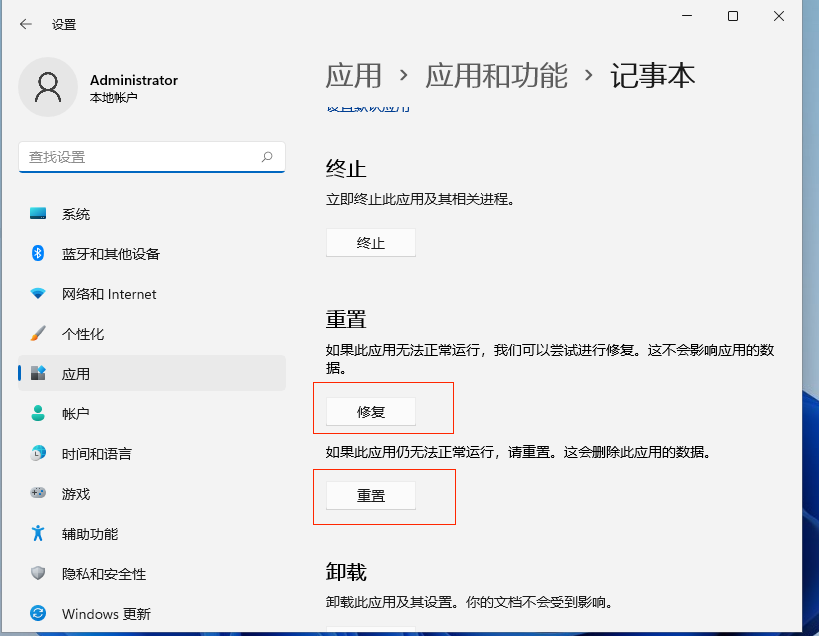The height and width of the screenshot is (636, 819).
Task: Click the Wi-Fi network icon
Action: (x=38, y=293)
